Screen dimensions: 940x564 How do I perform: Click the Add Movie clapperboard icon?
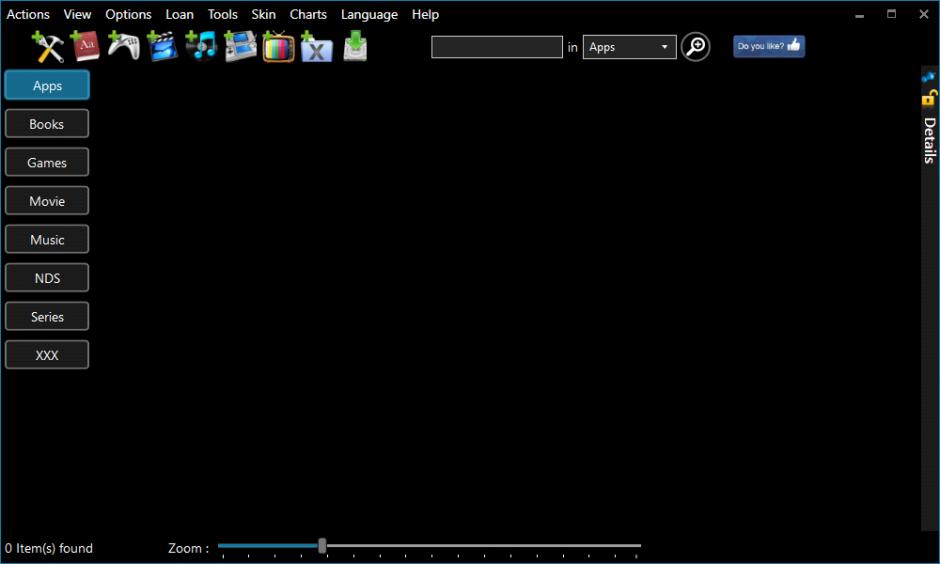(162, 47)
